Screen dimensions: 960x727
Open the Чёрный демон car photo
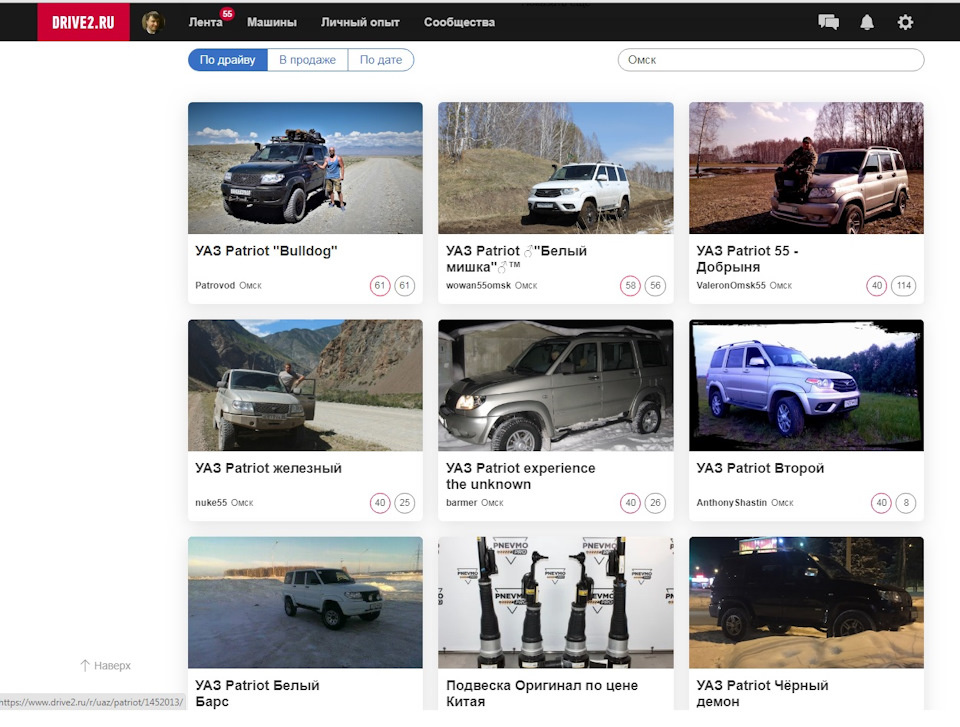(806, 603)
